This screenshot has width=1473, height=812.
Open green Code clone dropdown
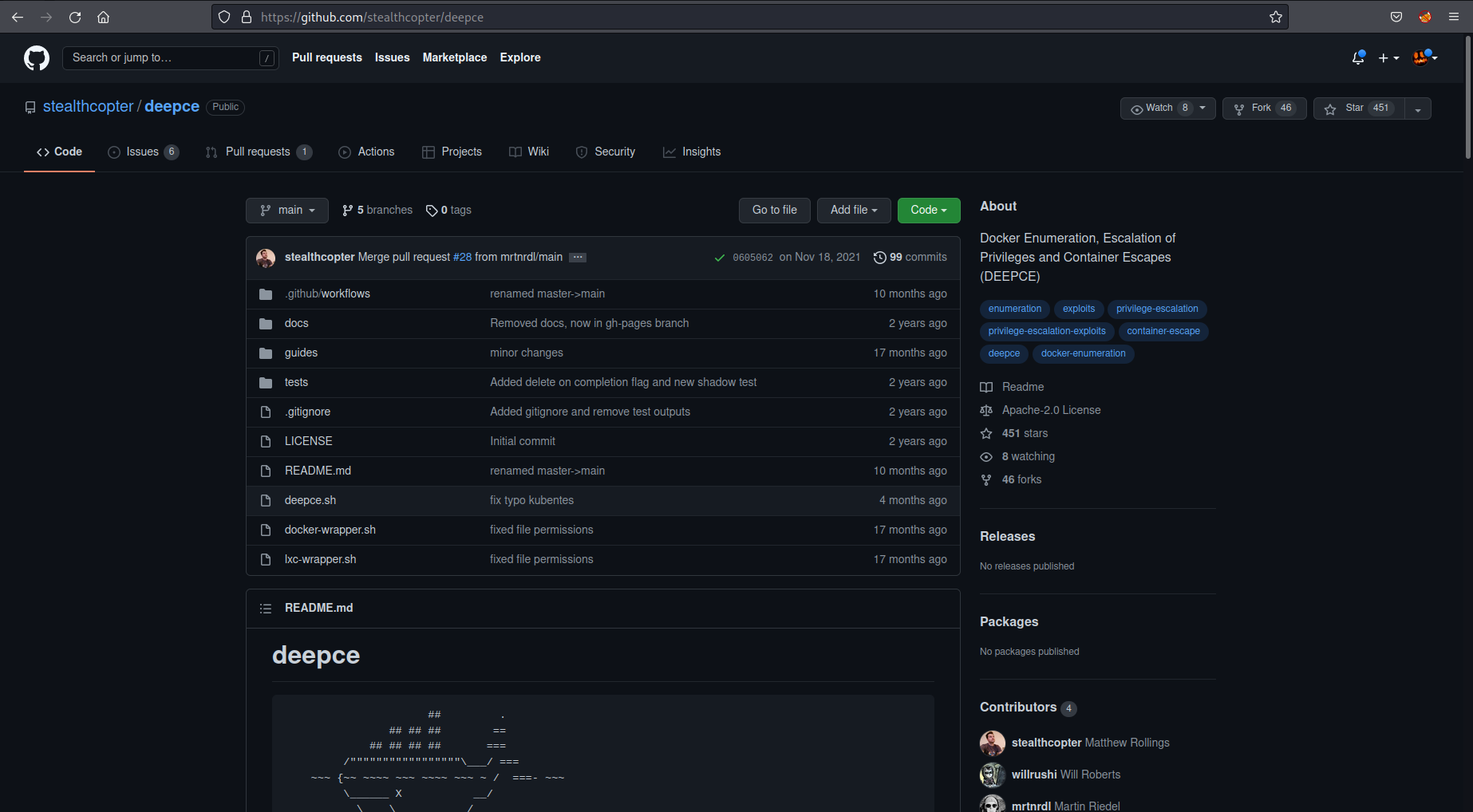929,210
